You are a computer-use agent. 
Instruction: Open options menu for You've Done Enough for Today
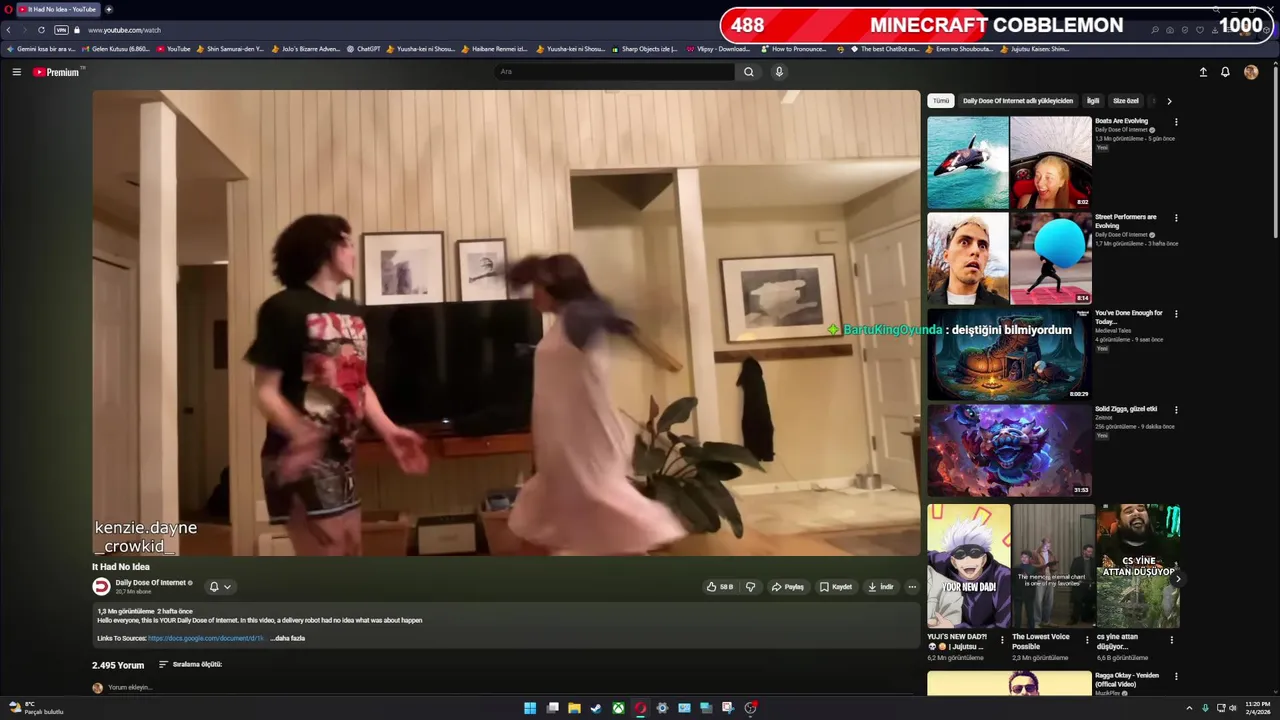tap(1176, 314)
